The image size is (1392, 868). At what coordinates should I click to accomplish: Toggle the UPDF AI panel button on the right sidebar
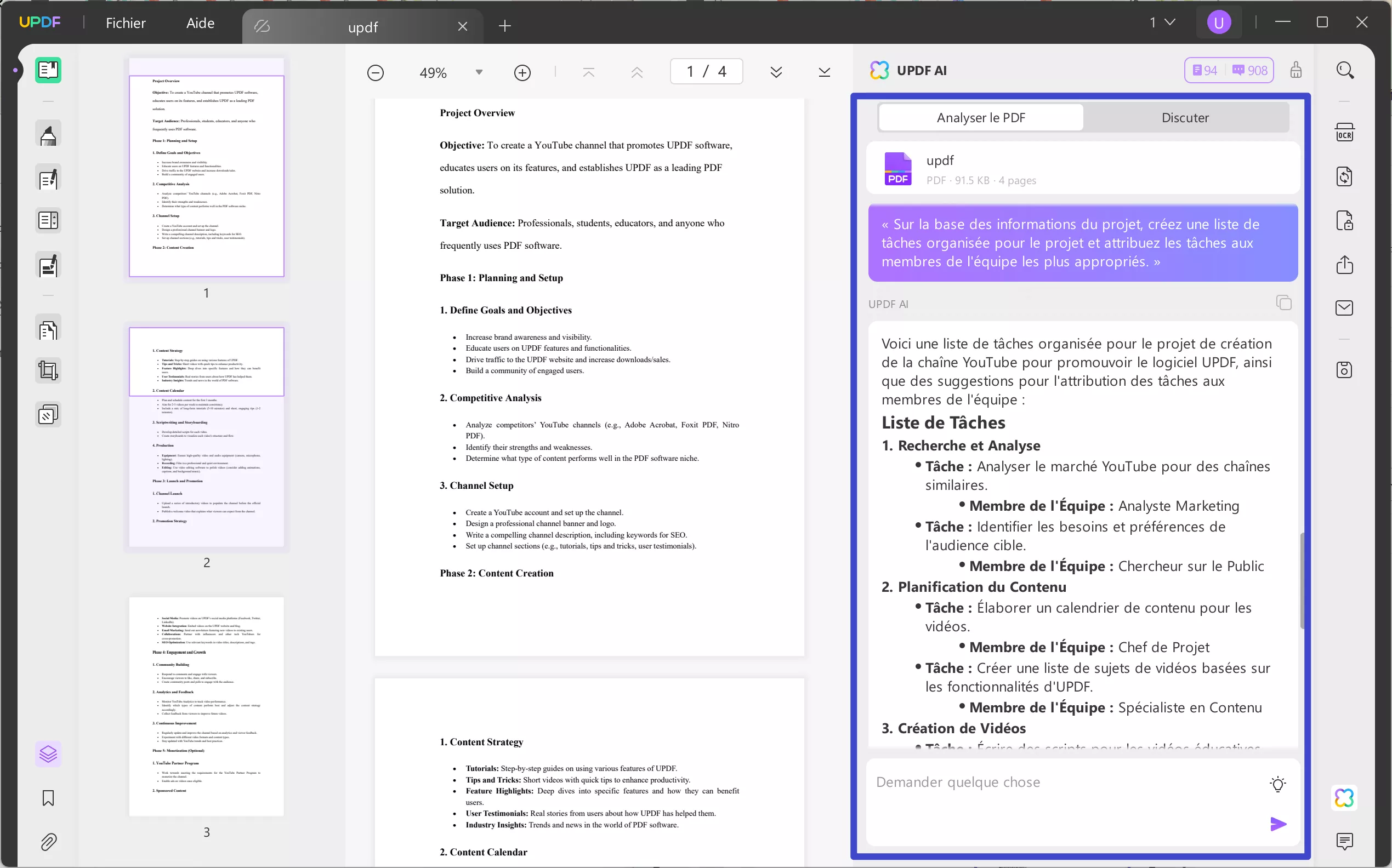pos(1344,797)
